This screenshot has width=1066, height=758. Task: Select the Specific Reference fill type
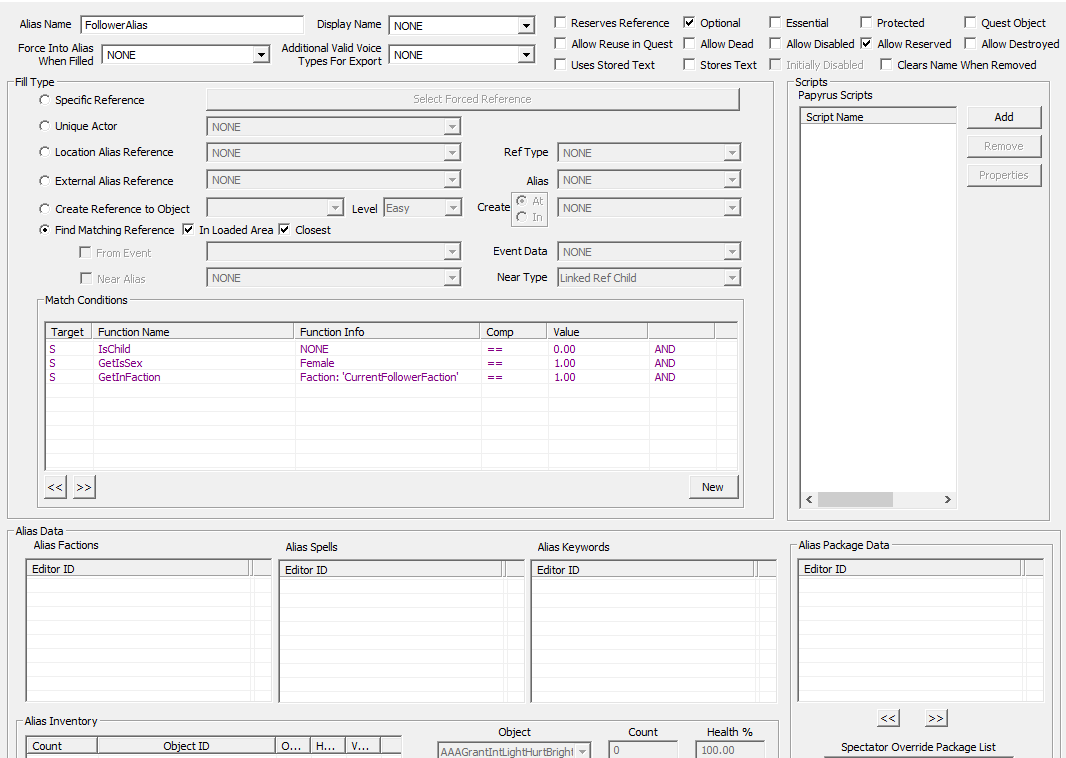[x=43, y=100]
